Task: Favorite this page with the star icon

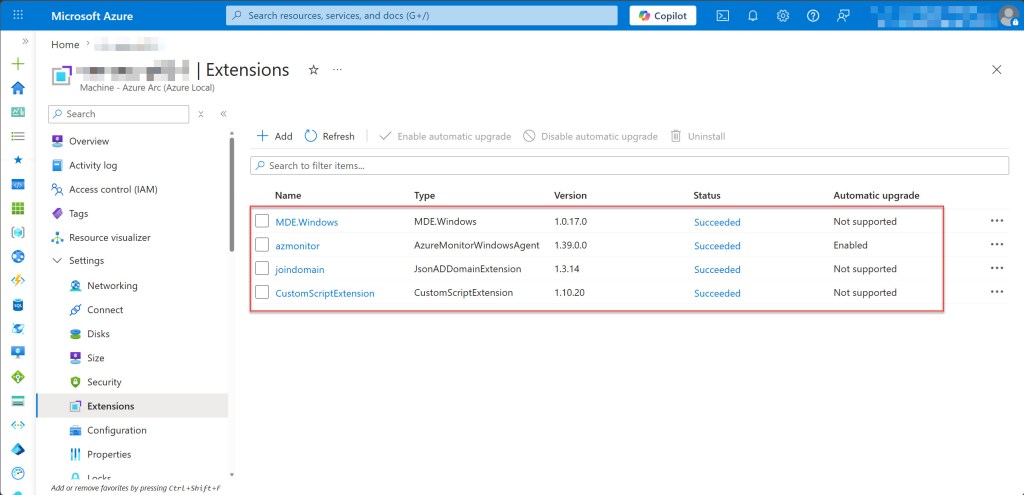Action: (313, 70)
